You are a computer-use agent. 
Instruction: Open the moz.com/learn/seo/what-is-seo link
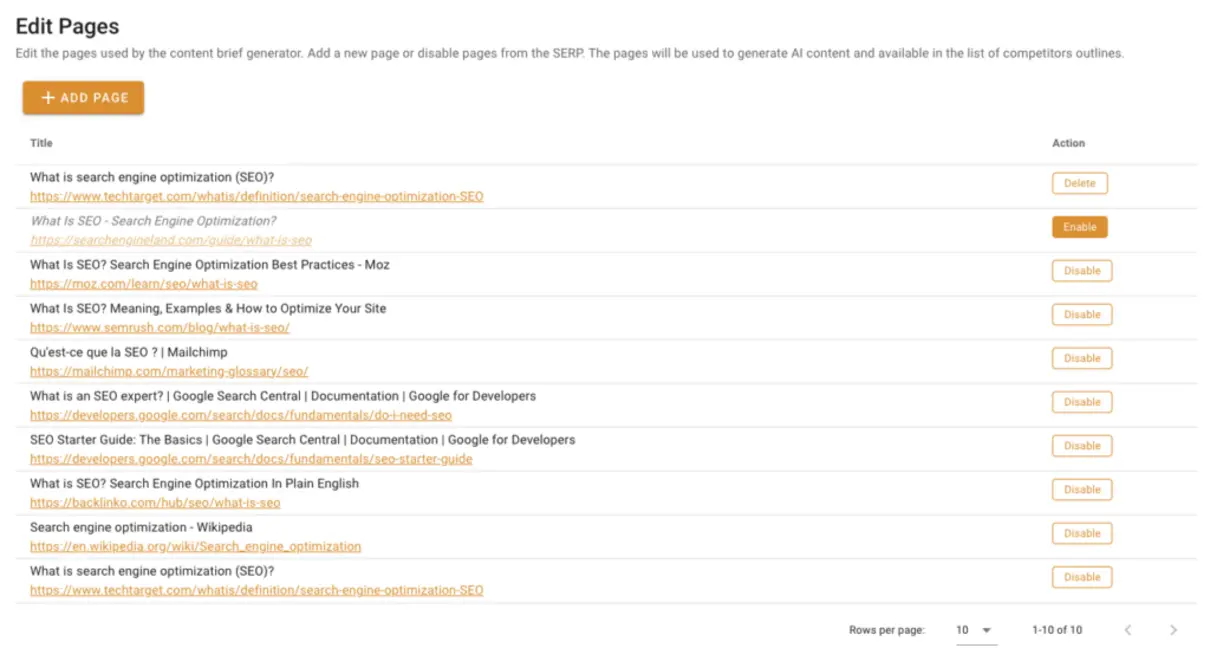tap(143, 283)
